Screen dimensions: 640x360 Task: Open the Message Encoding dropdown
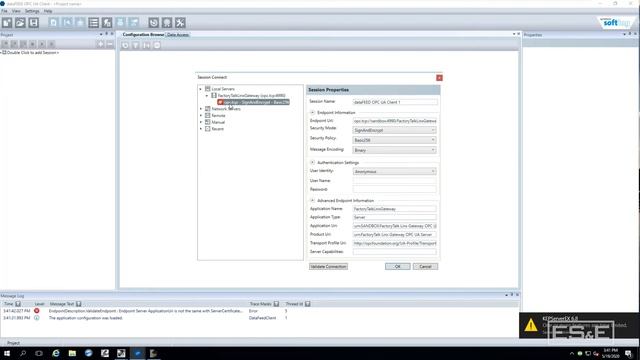pyautogui.click(x=394, y=150)
